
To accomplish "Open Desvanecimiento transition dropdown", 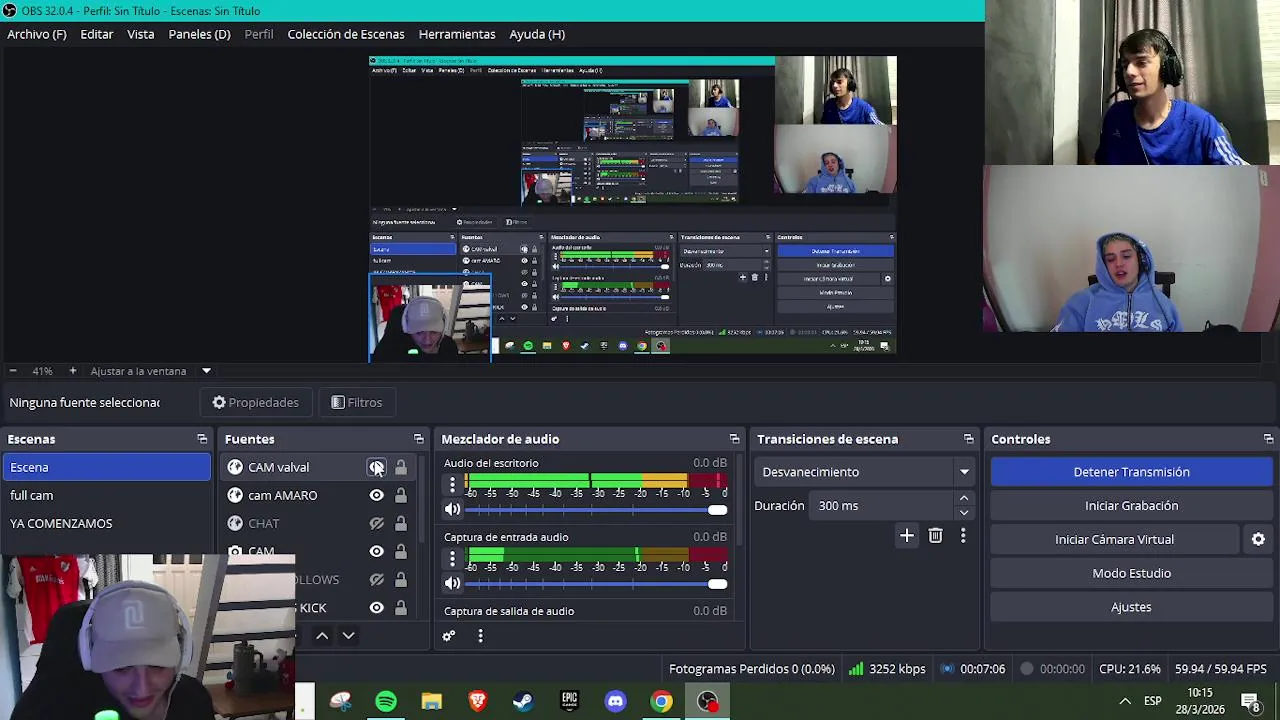I will [x=865, y=472].
